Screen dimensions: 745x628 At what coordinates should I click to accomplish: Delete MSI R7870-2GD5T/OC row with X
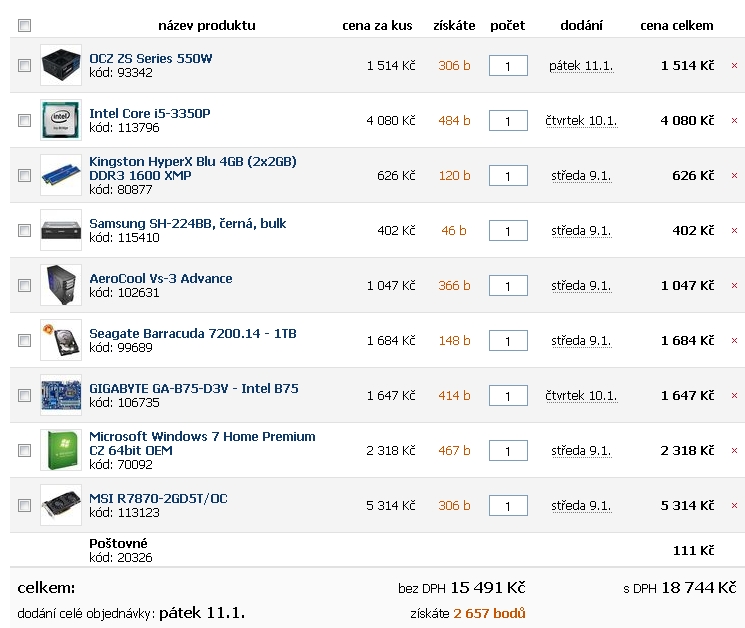point(734,505)
